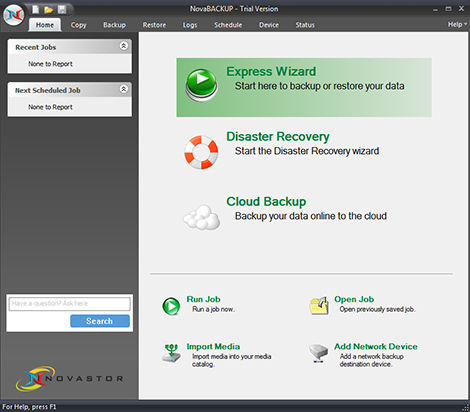Click the window resize grip in status bar

[466, 408]
